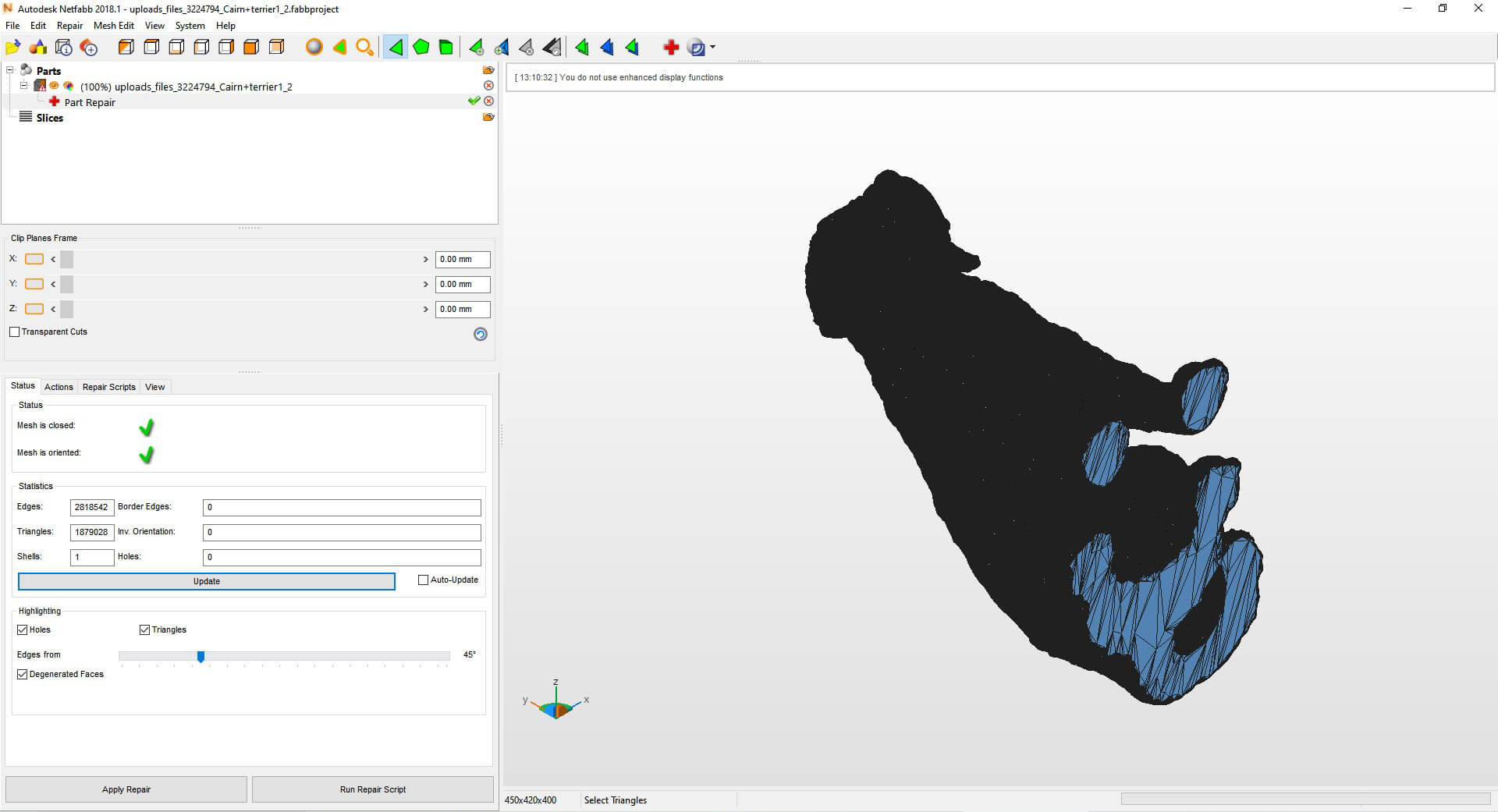
Task: Collapse the Parts tree node
Action: point(10,70)
